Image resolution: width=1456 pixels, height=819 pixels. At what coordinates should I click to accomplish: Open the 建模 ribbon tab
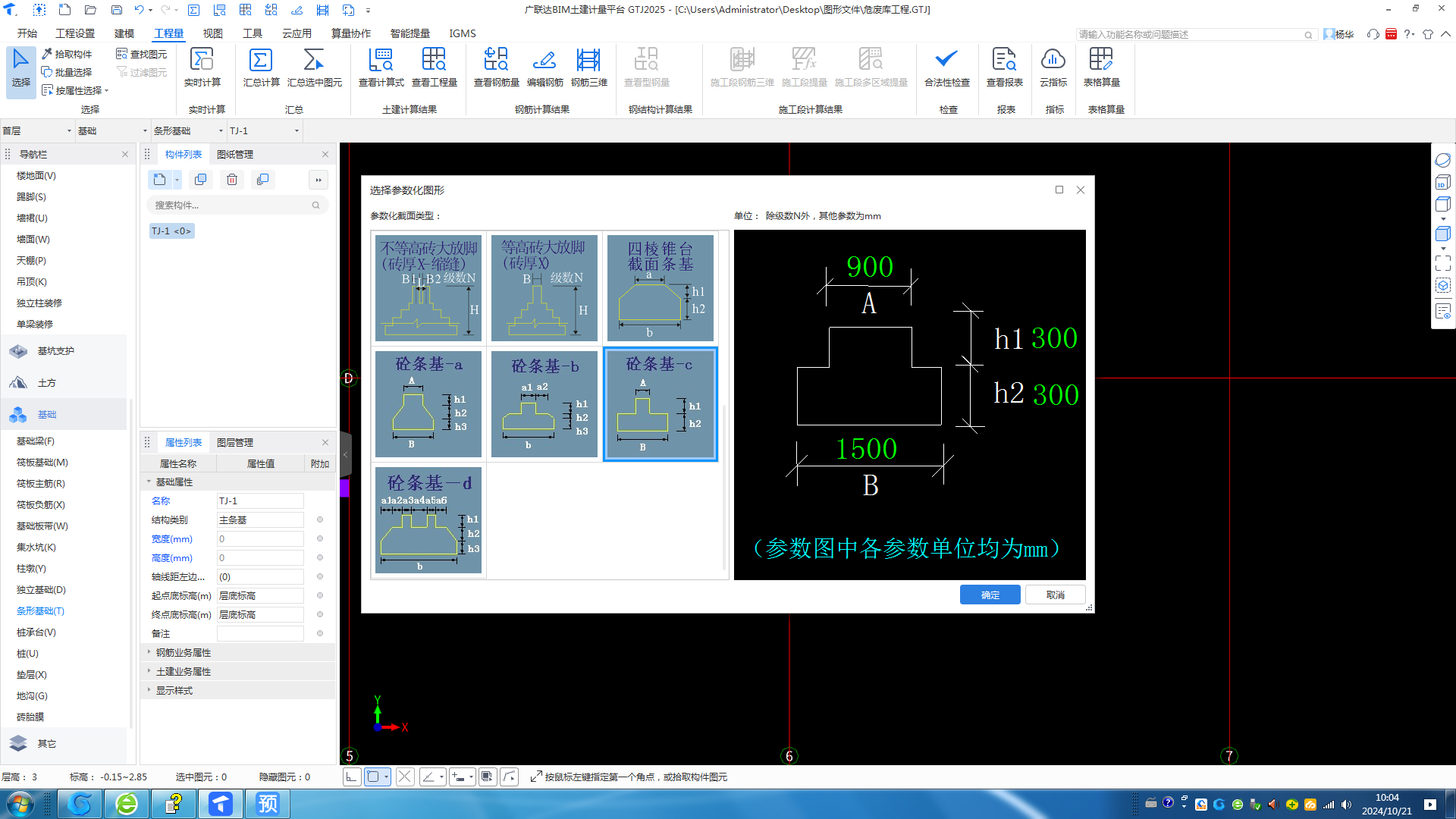(124, 33)
